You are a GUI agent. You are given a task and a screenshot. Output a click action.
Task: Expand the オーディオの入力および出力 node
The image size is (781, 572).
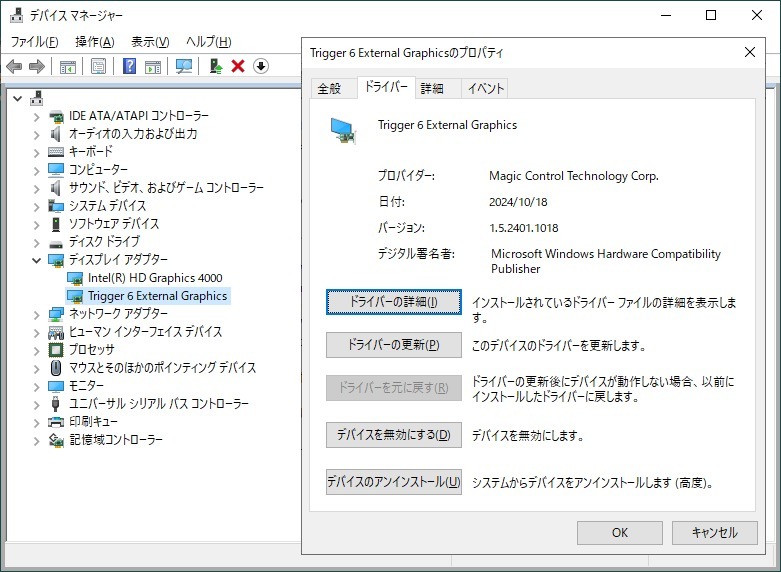point(36,135)
